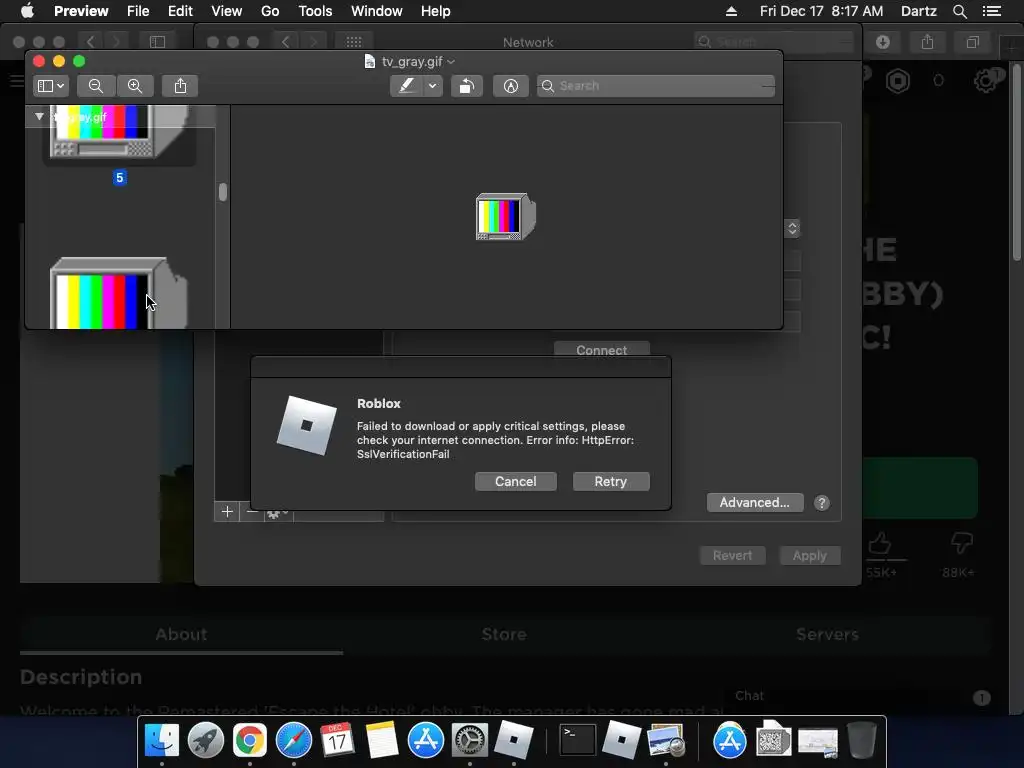The image size is (1024, 768).
Task: Open Advanced... in the Network window
Action: (755, 502)
